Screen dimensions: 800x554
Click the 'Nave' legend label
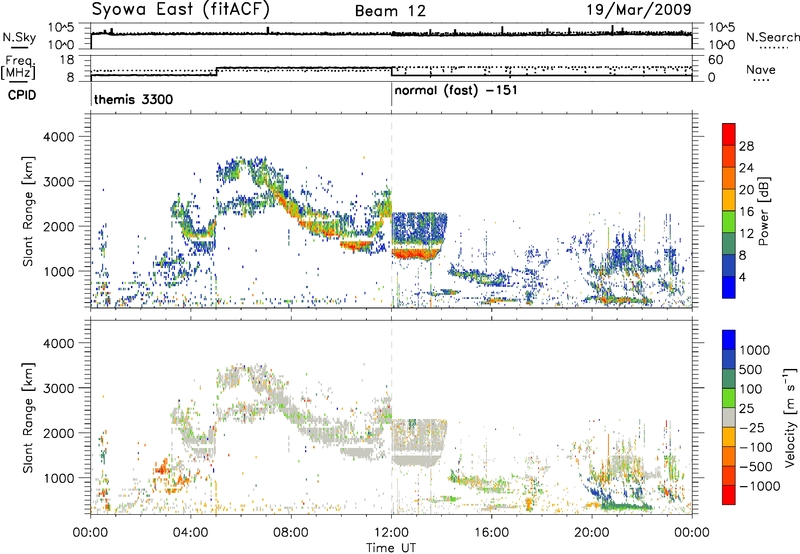coord(761,69)
